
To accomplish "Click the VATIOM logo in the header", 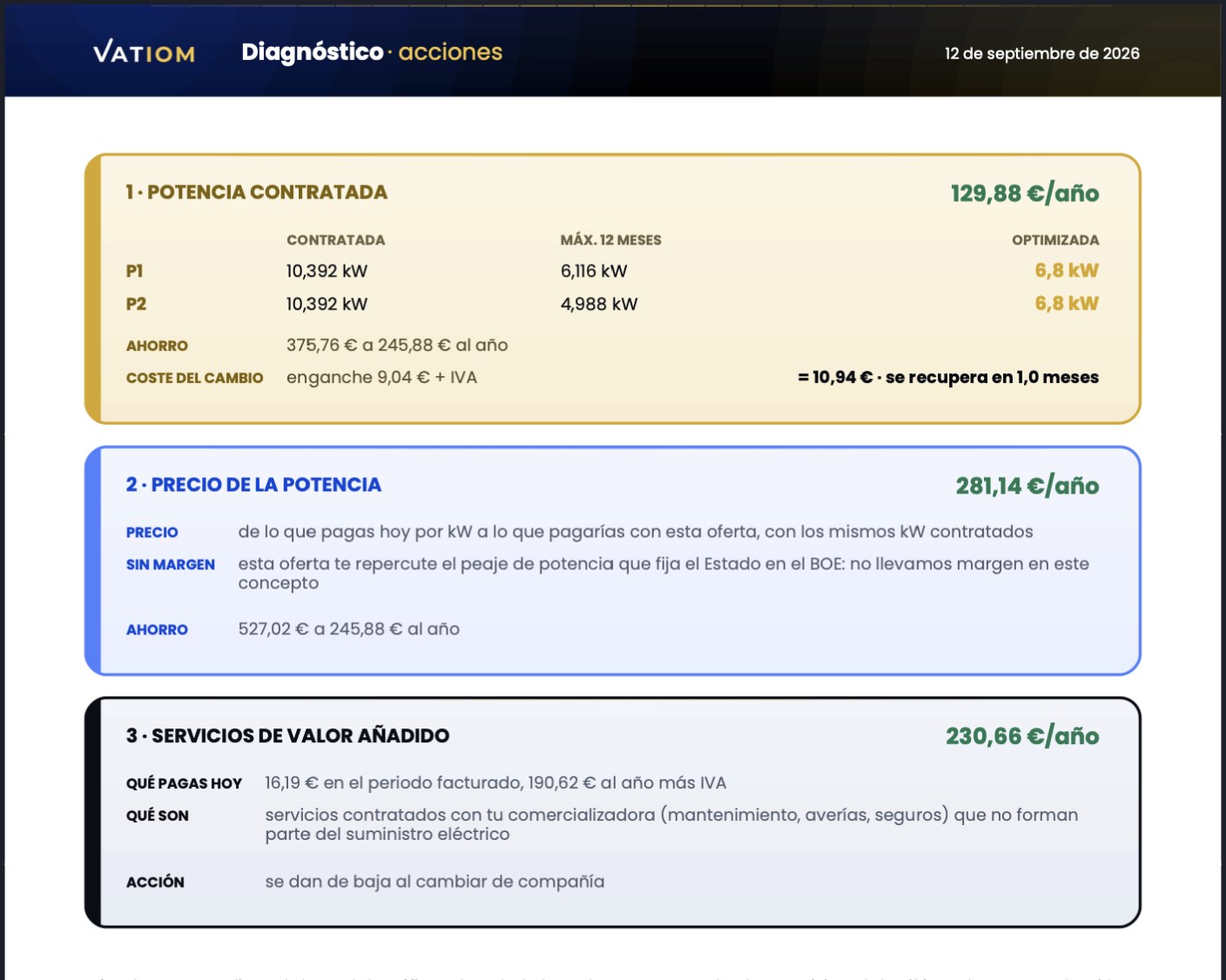I will click(144, 52).
